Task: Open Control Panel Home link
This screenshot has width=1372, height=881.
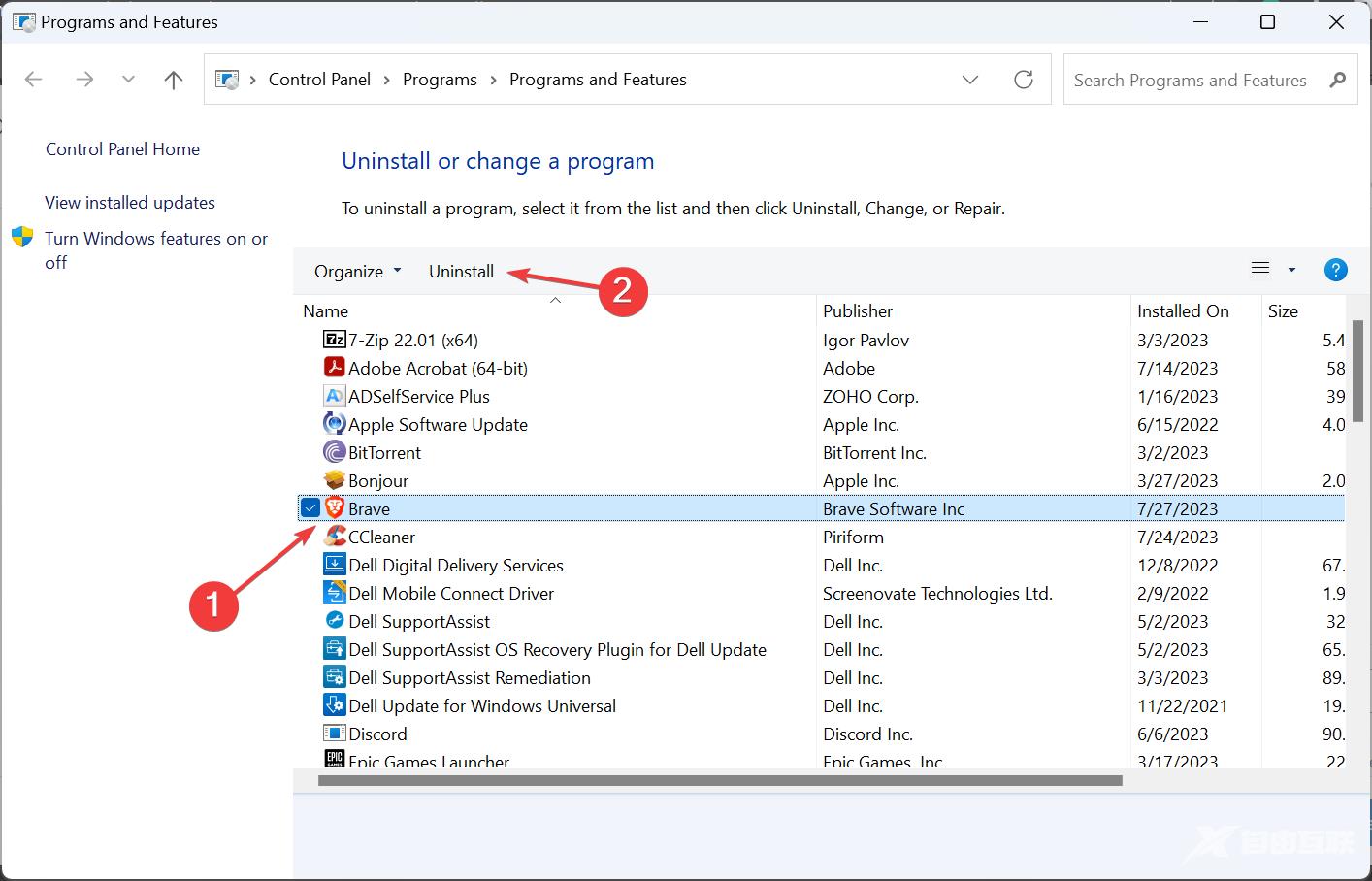Action: (122, 149)
